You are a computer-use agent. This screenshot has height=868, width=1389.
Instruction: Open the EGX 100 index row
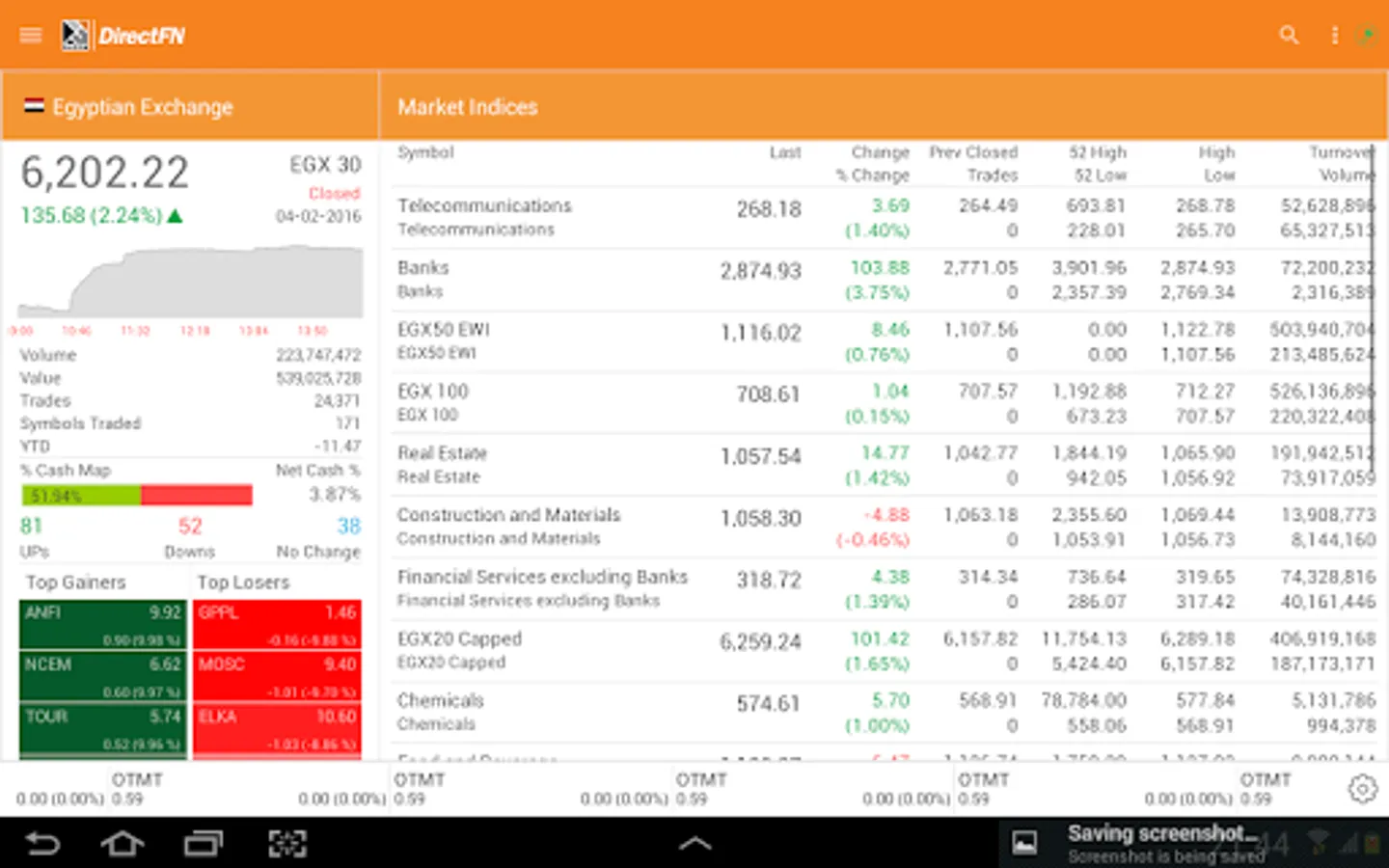(x=885, y=403)
